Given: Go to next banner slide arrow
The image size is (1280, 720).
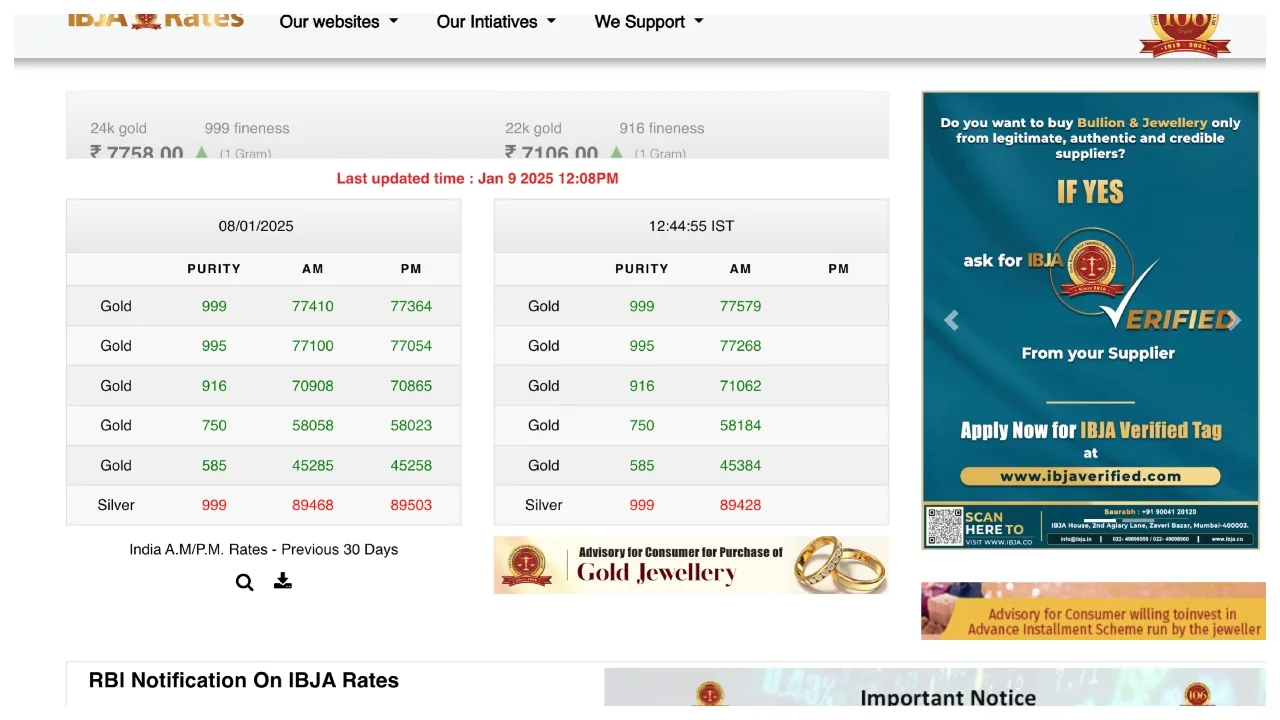Looking at the screenshot, I should coord(1234,320).
